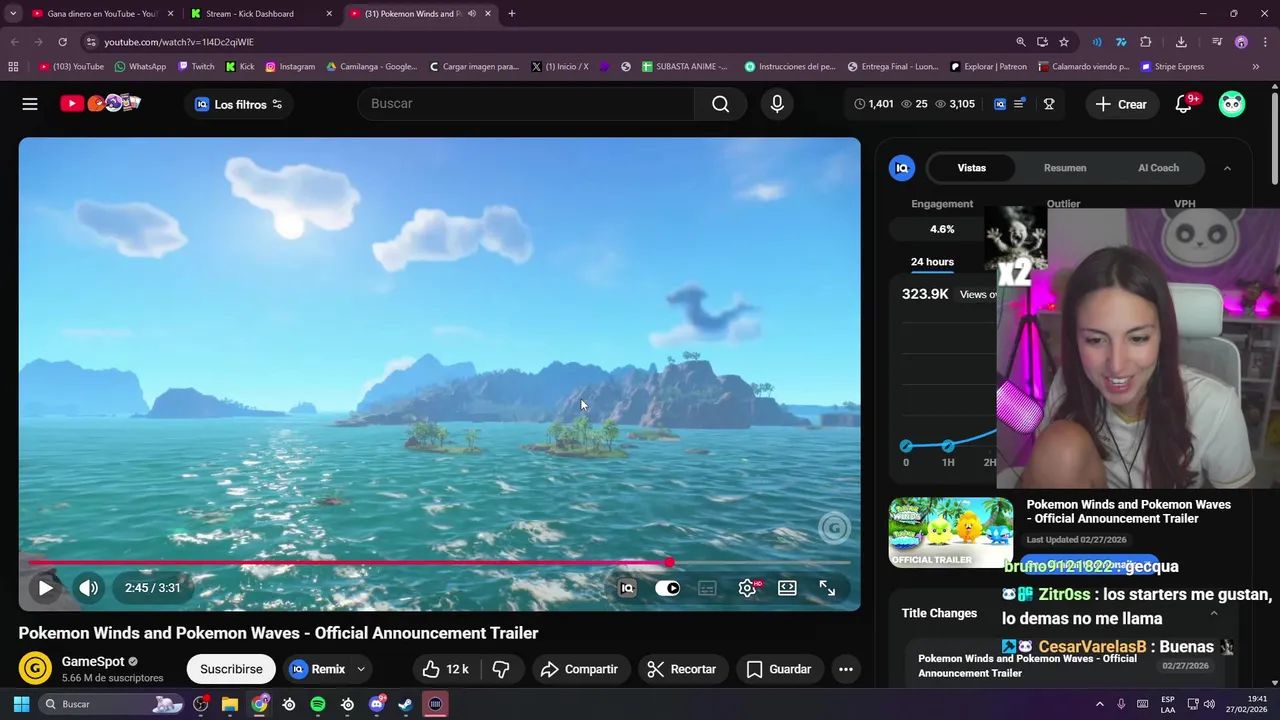Open the browser downloads icon
This screenshot has height=720, width=1280.
(1181, 42)
